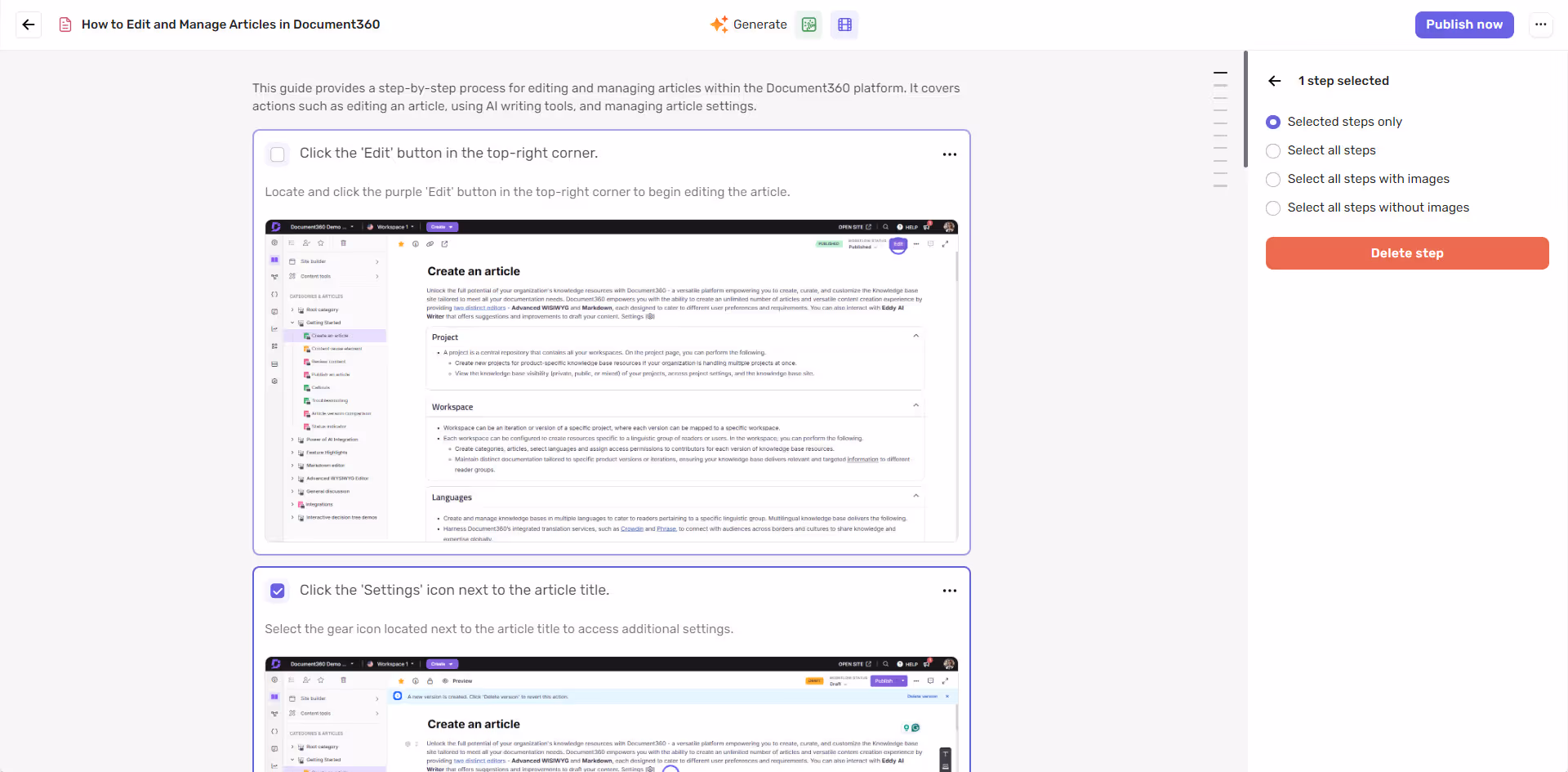Click the guide introduction paragraph
This screenshot has width=1568, height=772.
tap(606, 97)
